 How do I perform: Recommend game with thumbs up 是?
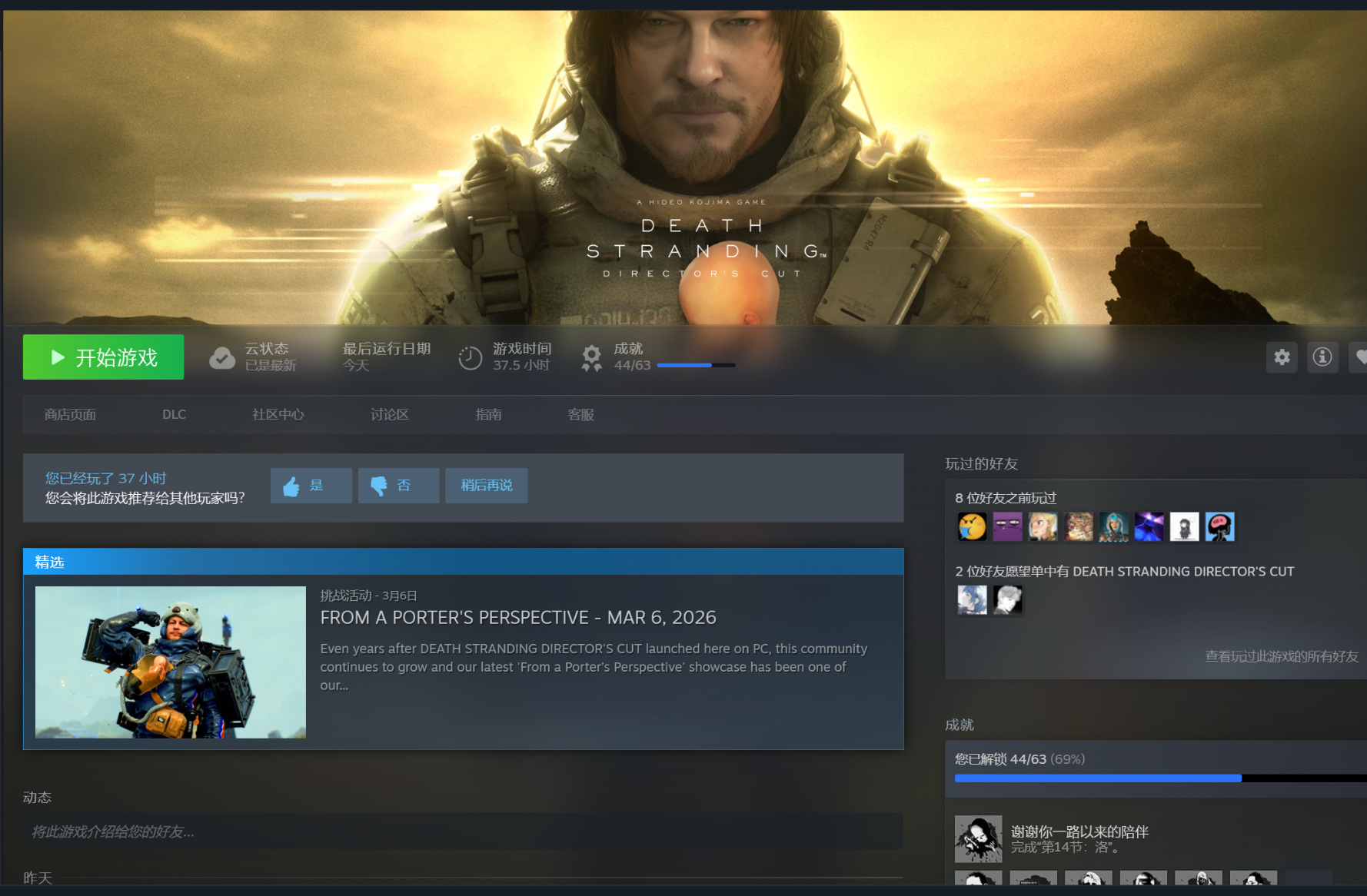311,486
